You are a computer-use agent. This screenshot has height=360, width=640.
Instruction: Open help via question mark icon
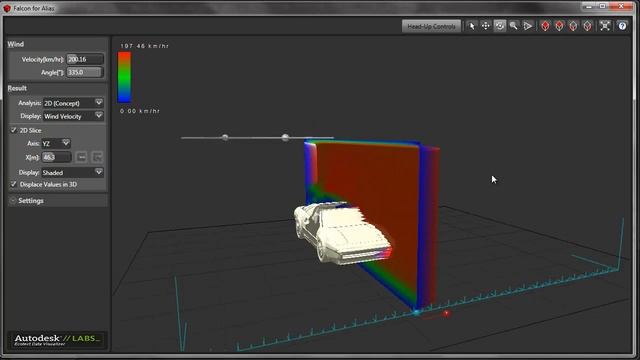coord(622,26)
